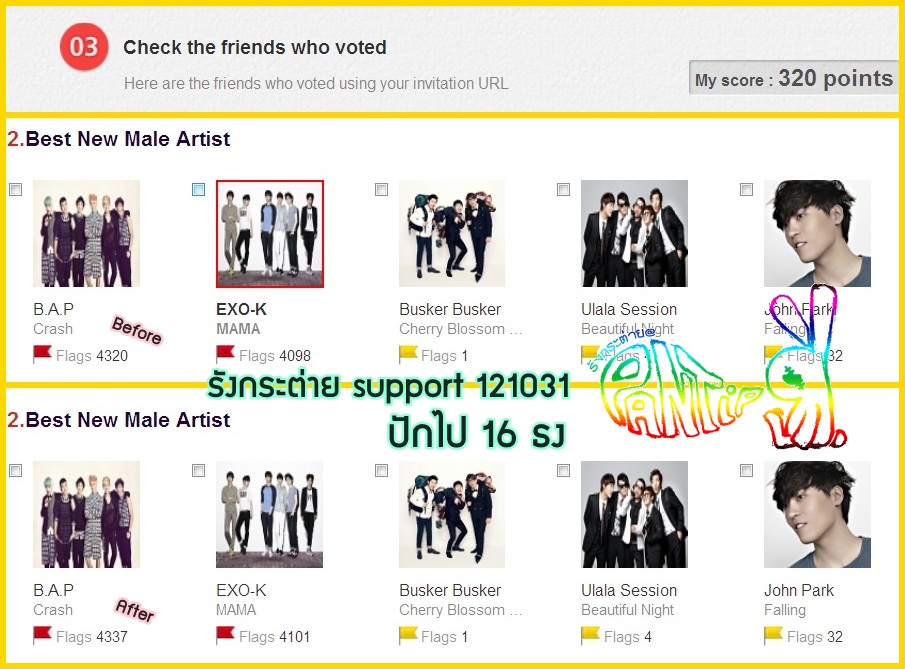Click the red flag icon beside Flags 4320
905x669 pixels.
pyautogui.click(x=42, y=353)
